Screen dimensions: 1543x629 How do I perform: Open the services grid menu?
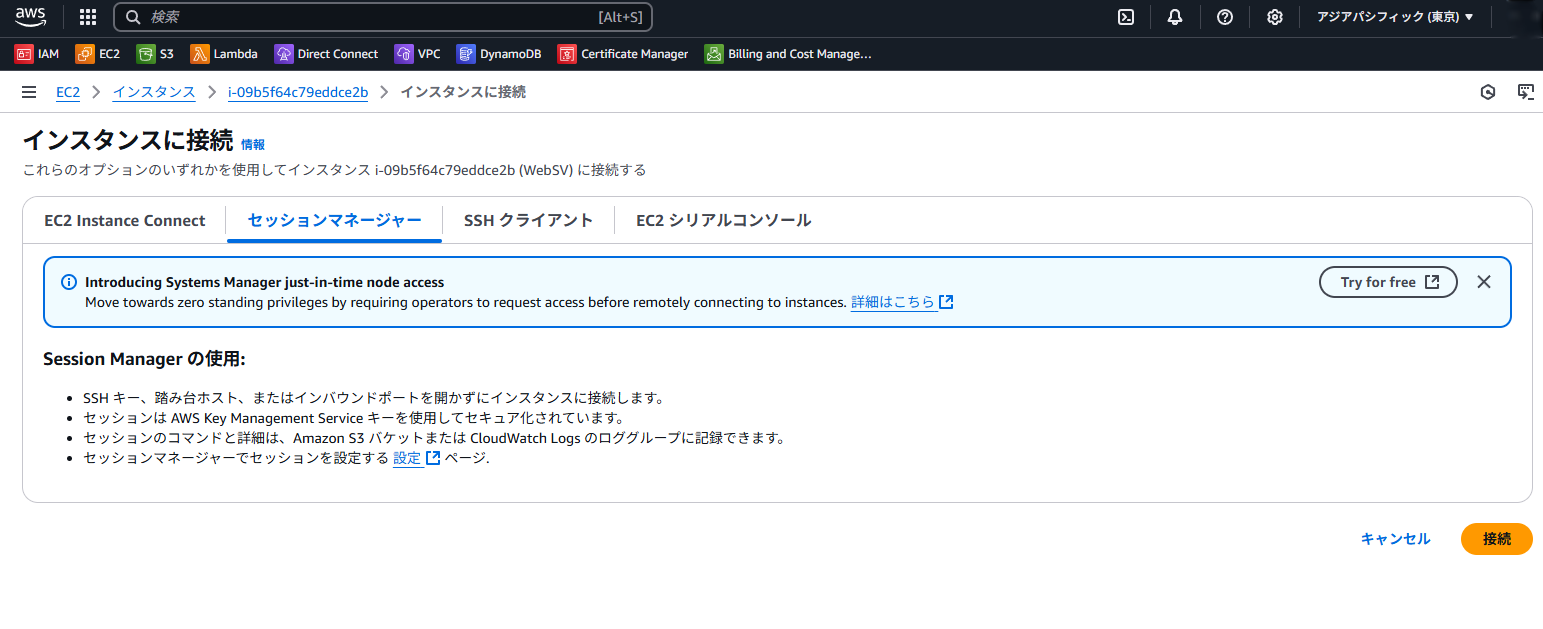[88, 17]
